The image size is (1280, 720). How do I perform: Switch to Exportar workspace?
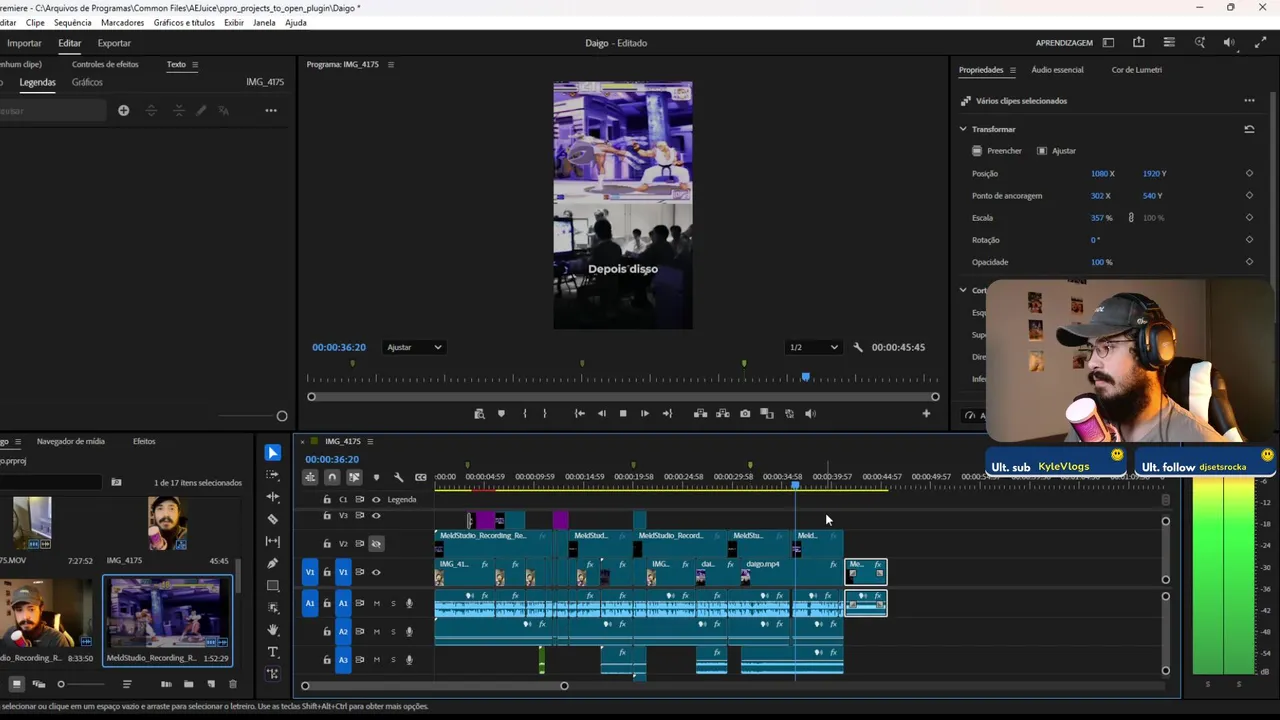coord(114,43)
